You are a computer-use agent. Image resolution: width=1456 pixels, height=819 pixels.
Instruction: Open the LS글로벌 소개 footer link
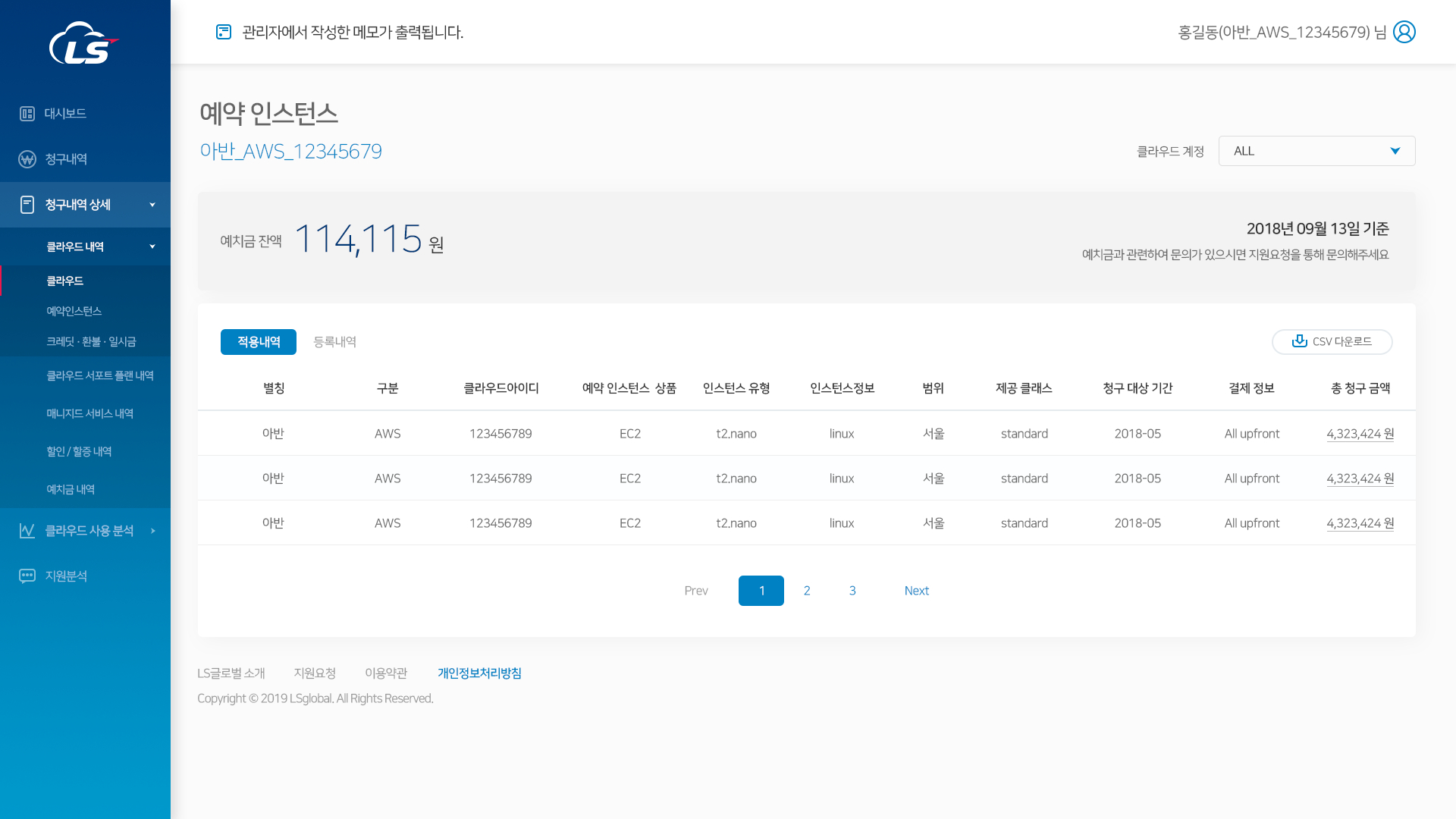coord(231,673)
